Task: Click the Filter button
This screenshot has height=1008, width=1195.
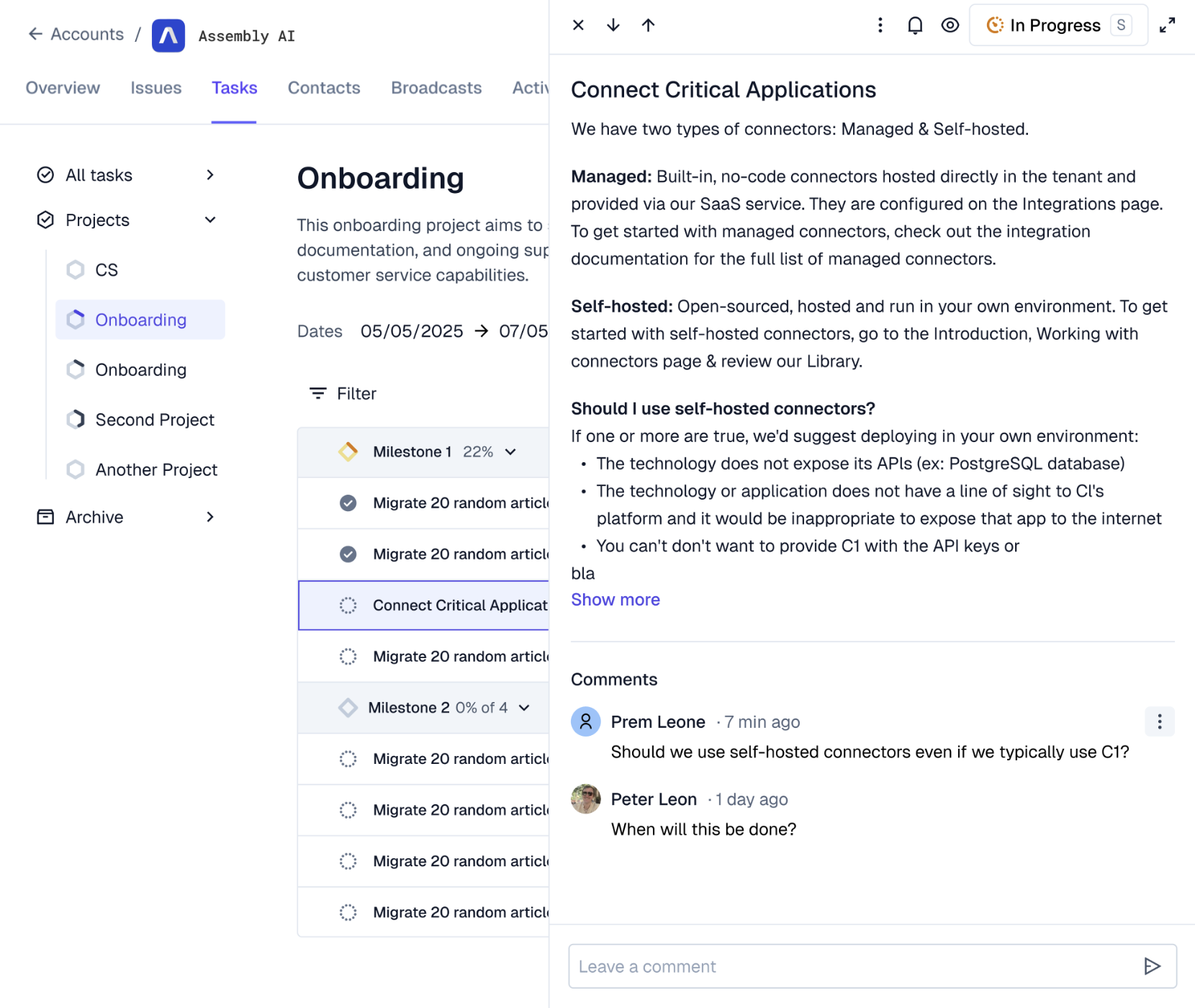Action: (x=343, y=394)
